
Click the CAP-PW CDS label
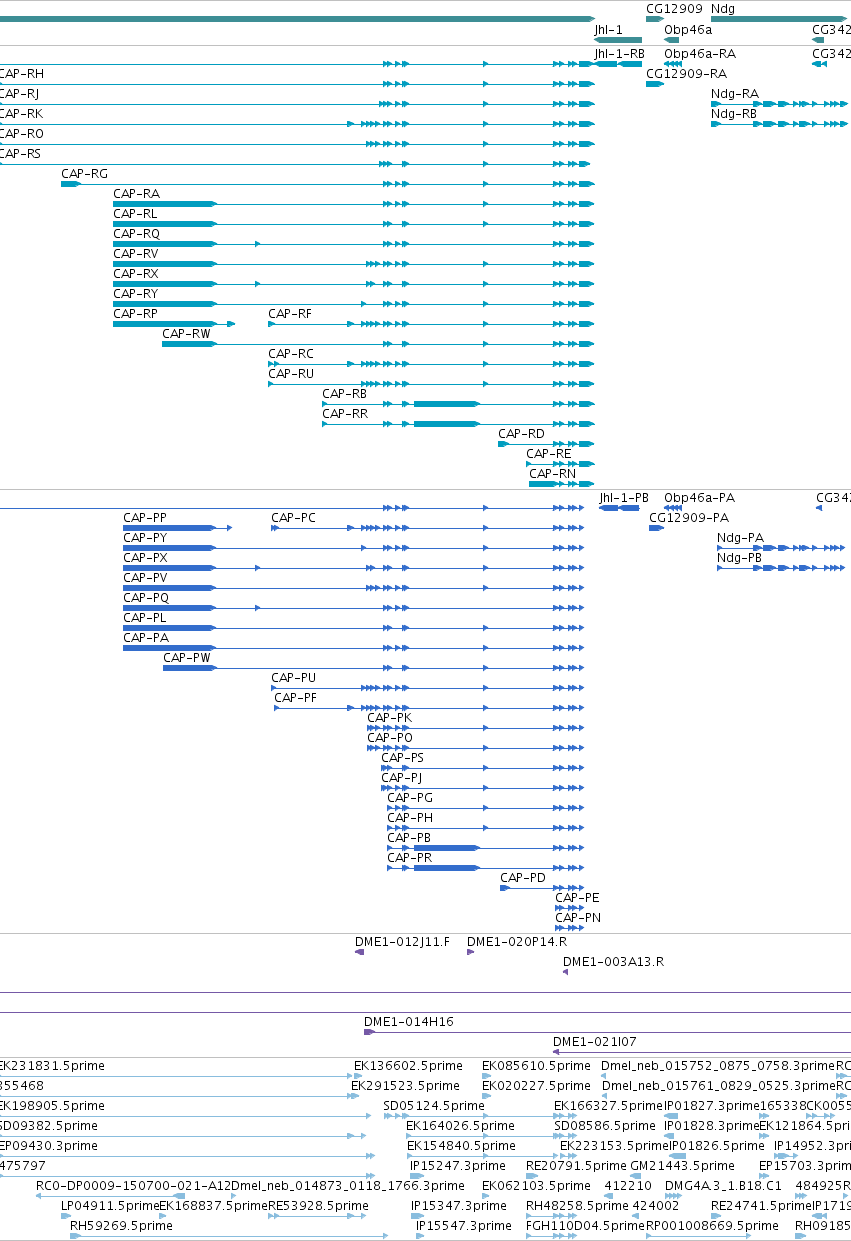pyautogui.click(x=187, y=658)
